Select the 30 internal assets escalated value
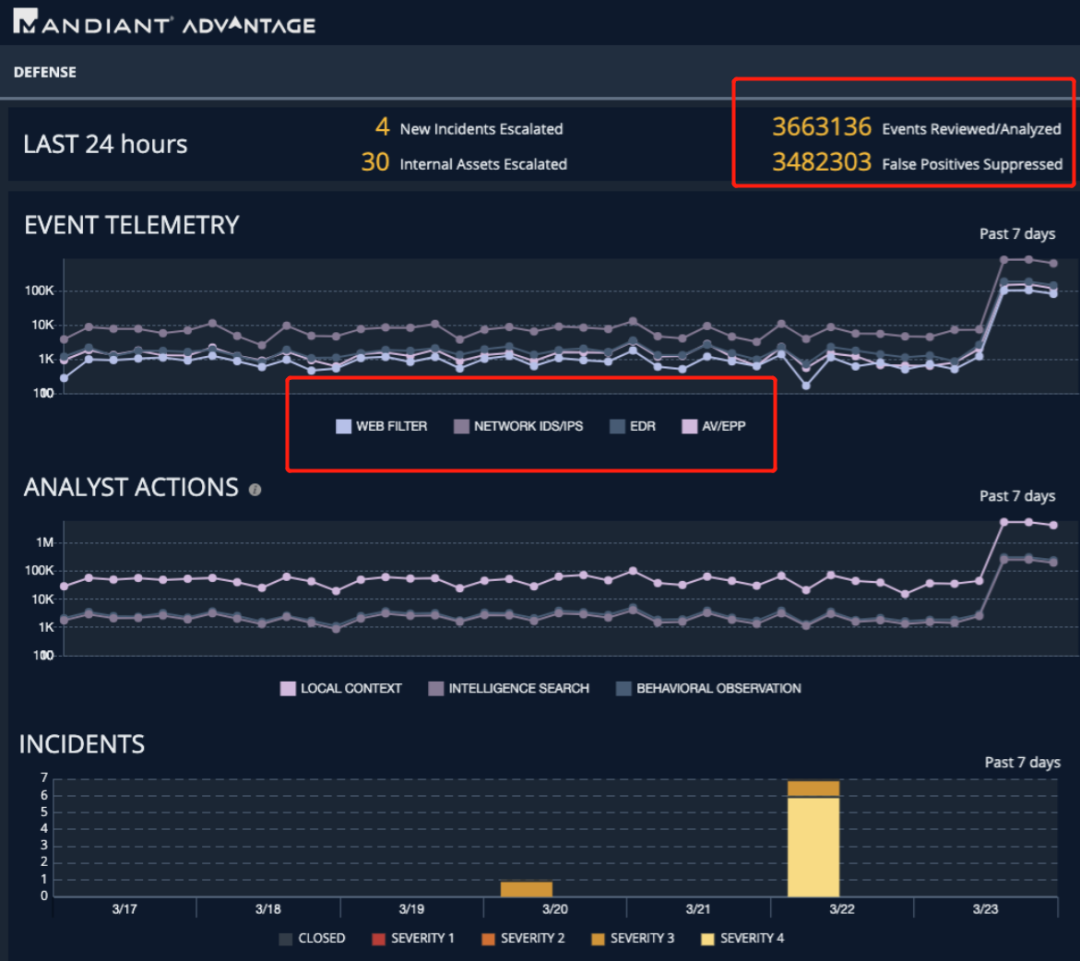Screen dimensions: 1080x961 click(x=375, y=162)
